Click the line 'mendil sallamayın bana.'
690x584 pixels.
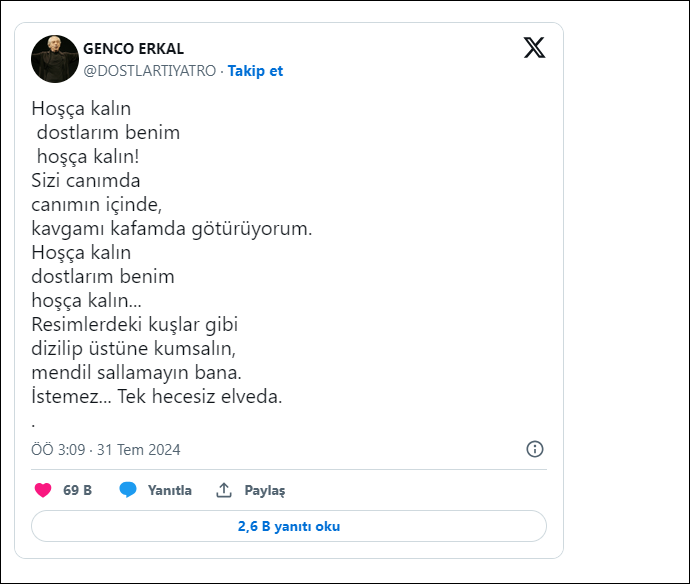coord(137,372)
